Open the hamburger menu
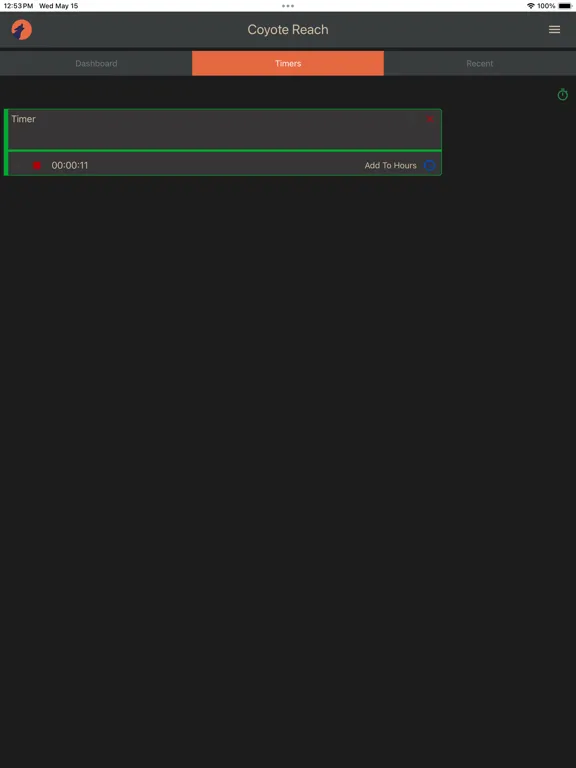 (x=554, y=30)
